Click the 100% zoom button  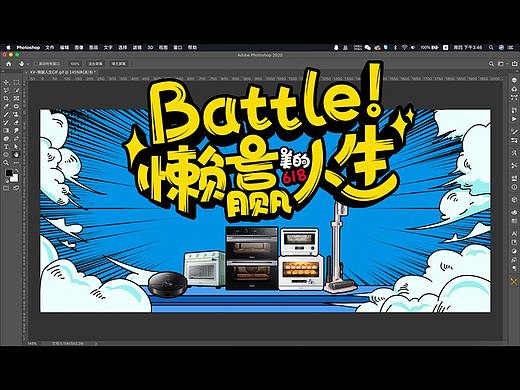[75, 63]
